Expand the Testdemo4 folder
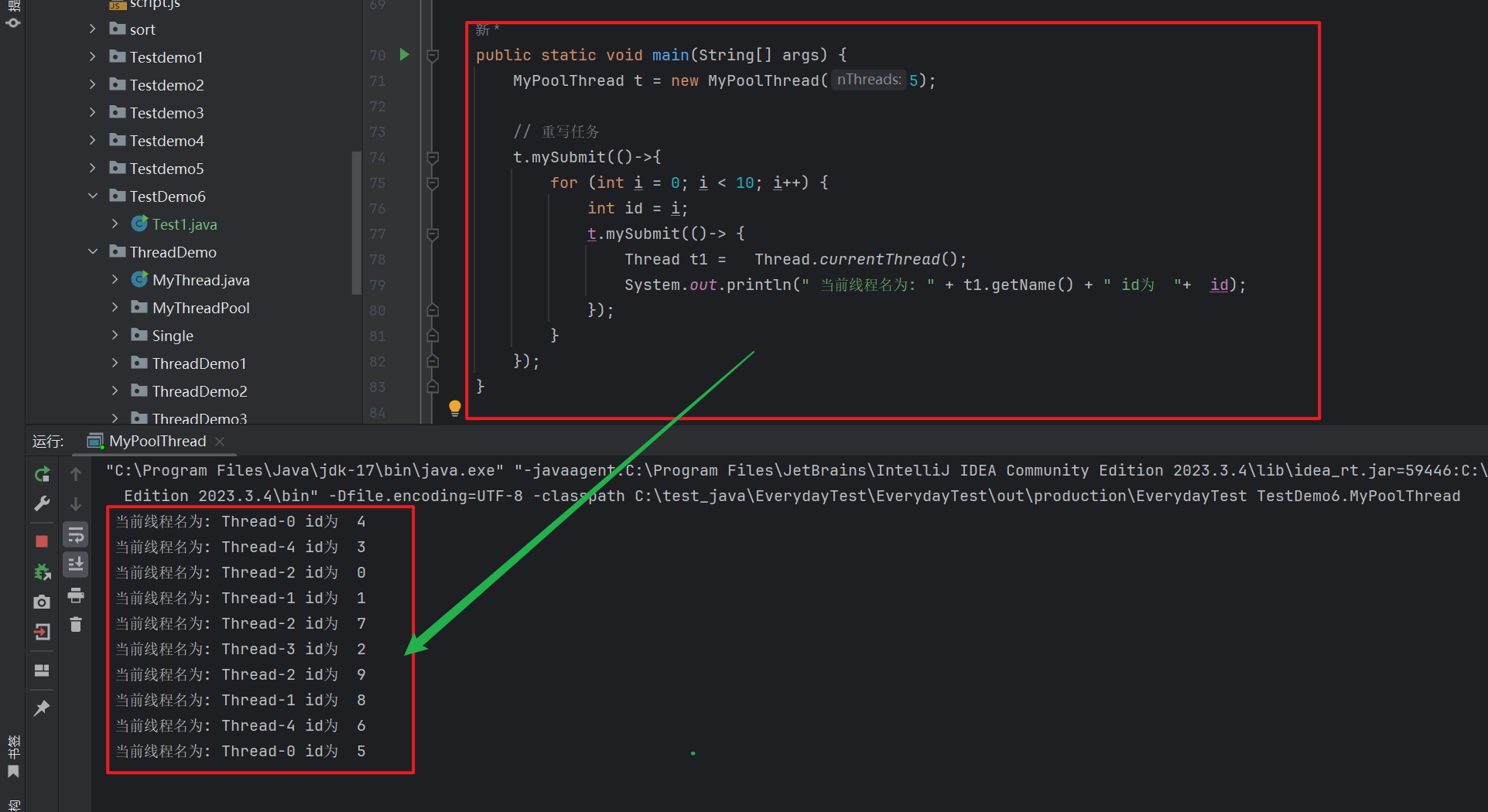This screenshot has width=1488, height=812. tap(93, 141)
